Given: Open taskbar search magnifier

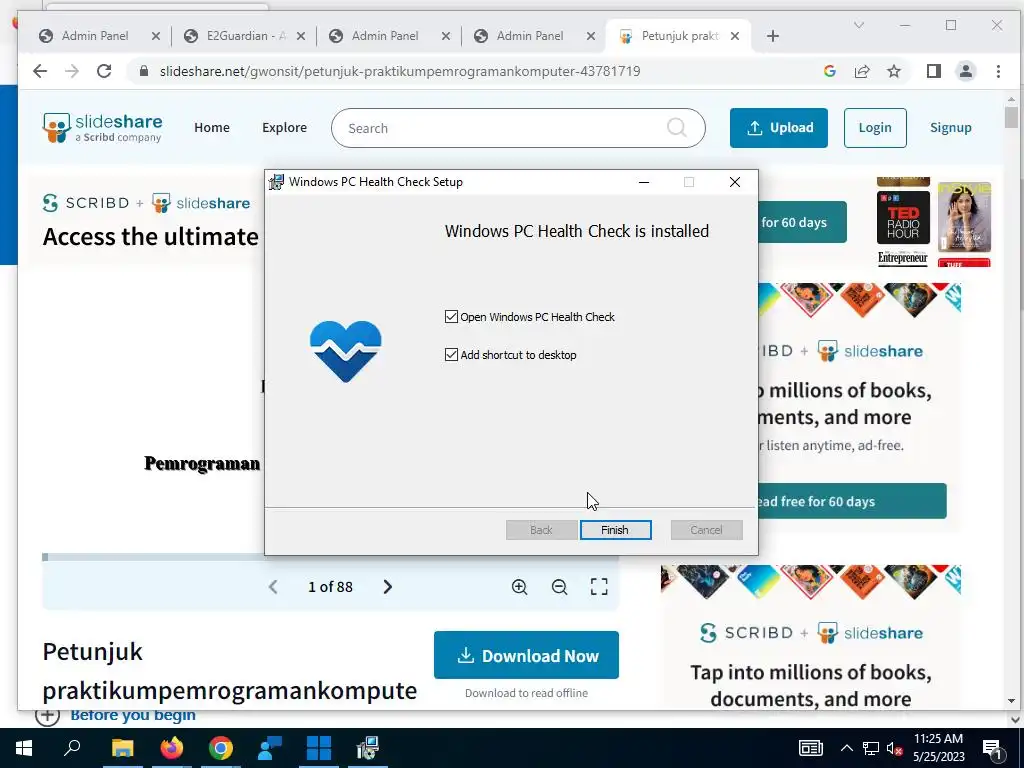Looking at the screenshot, I should point(72,748).
